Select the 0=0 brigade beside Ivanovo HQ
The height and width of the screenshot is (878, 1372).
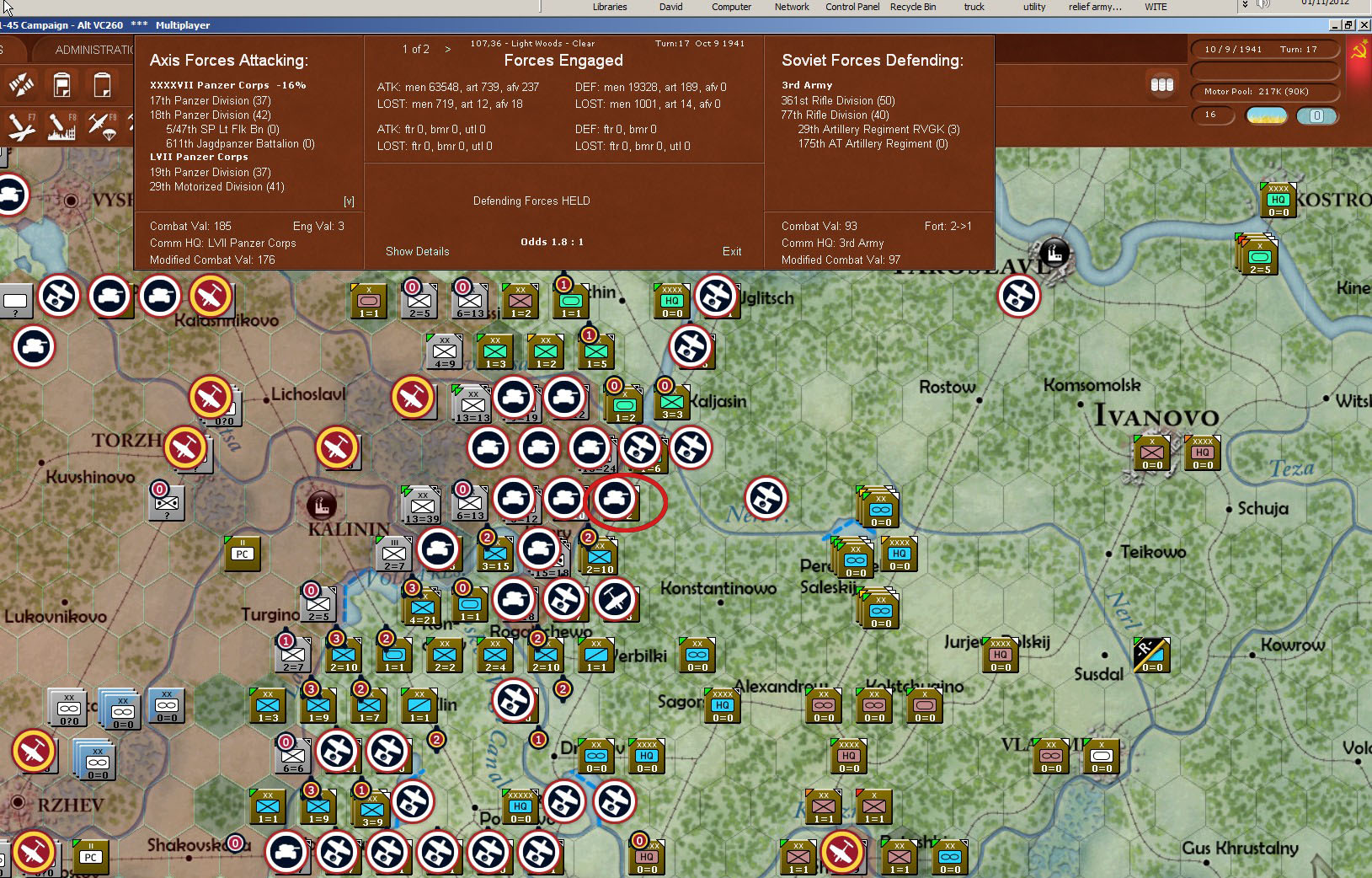[x=1152, y=452]
